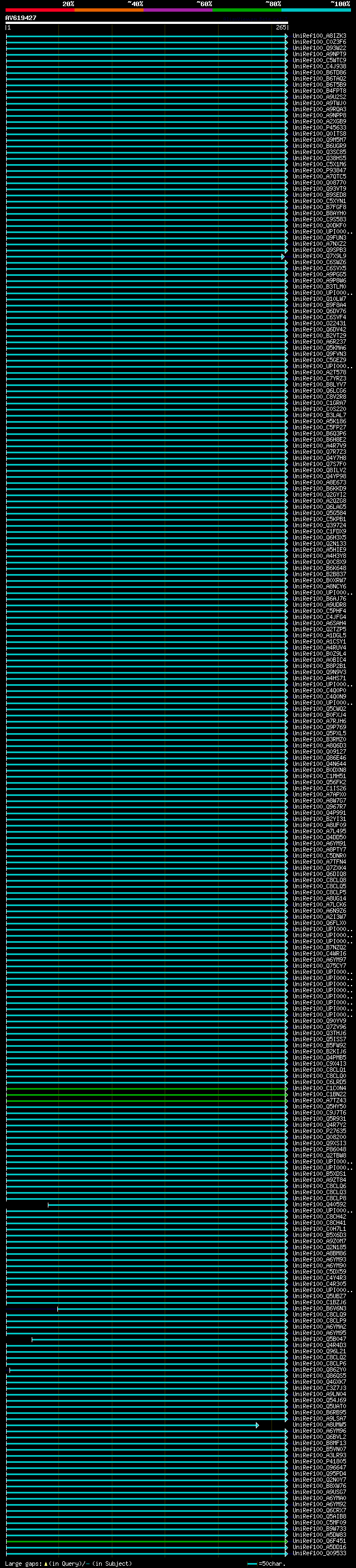Select the label UniRef100_Q4YP98

coord(319,476)
